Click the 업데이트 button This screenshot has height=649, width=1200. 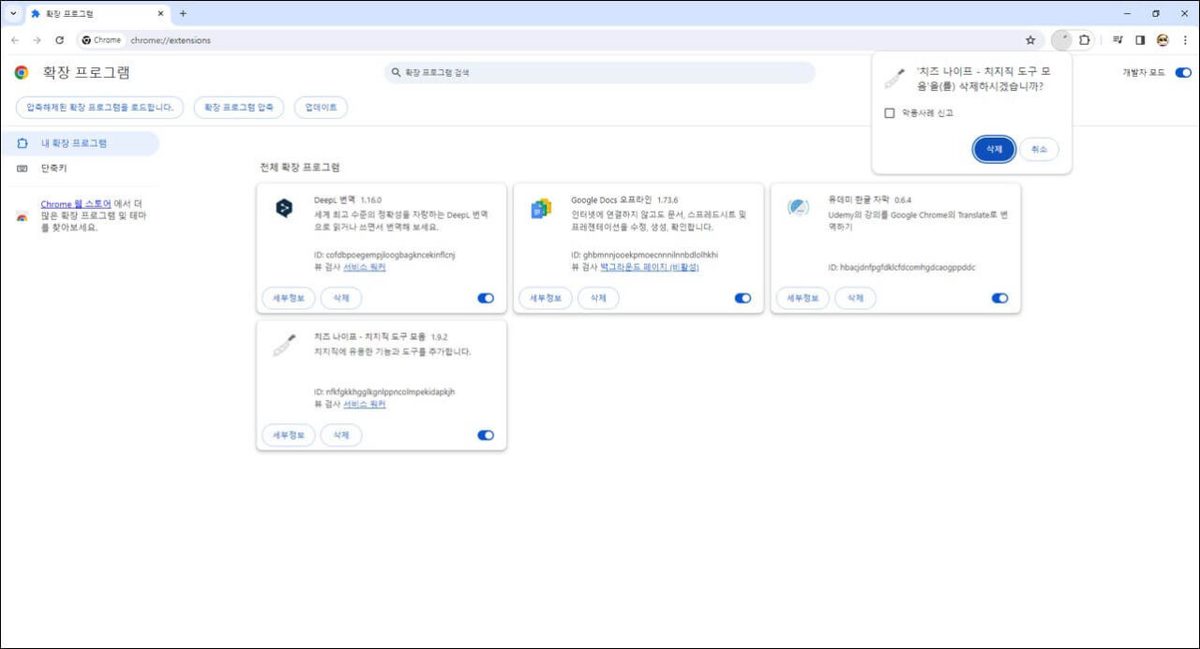[321, 107]
